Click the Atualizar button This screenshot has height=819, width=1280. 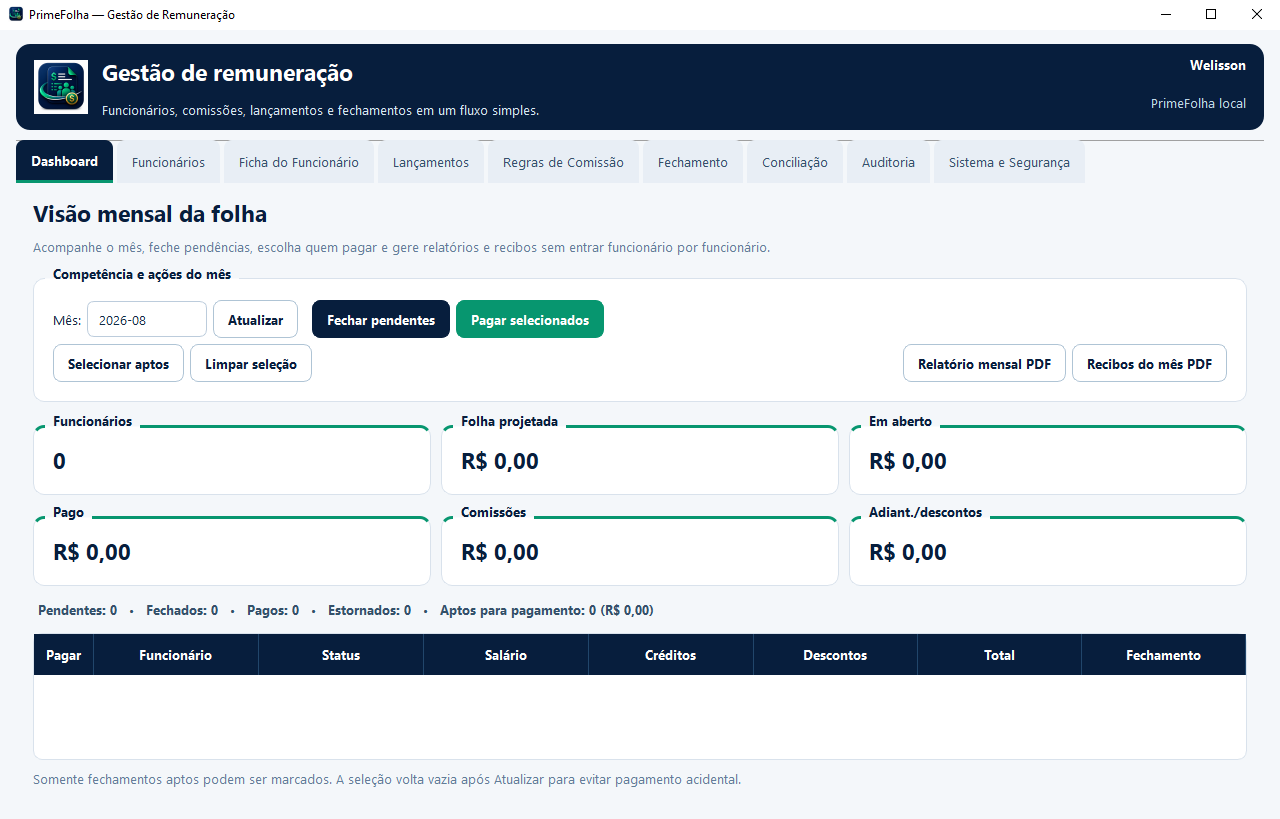(255, 320)
